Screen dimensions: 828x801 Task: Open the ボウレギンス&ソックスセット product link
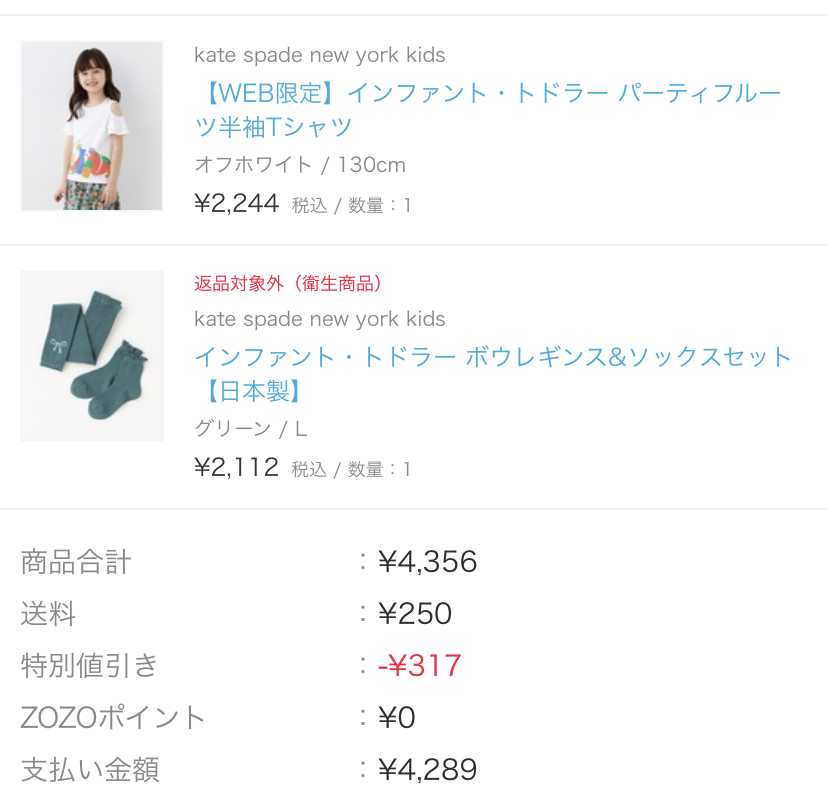[492, 373]
